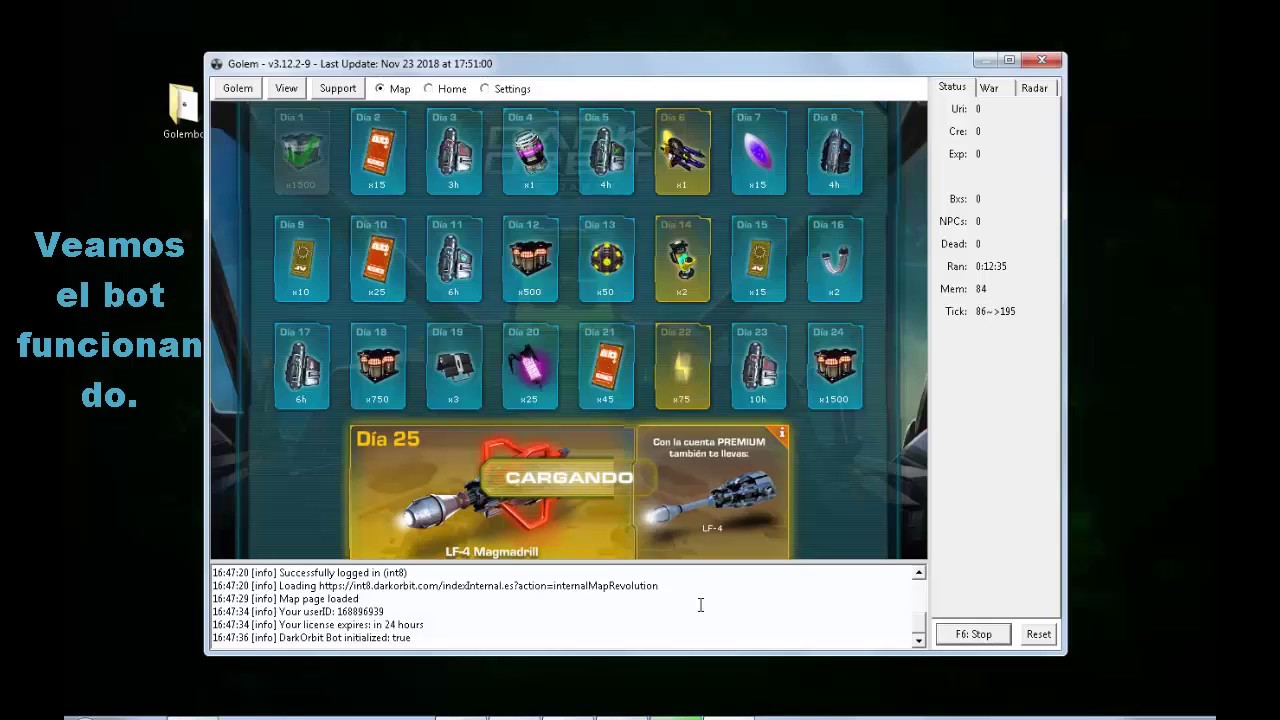Click the 'Your license expires: in 24 hours' line

pos(317,625)
